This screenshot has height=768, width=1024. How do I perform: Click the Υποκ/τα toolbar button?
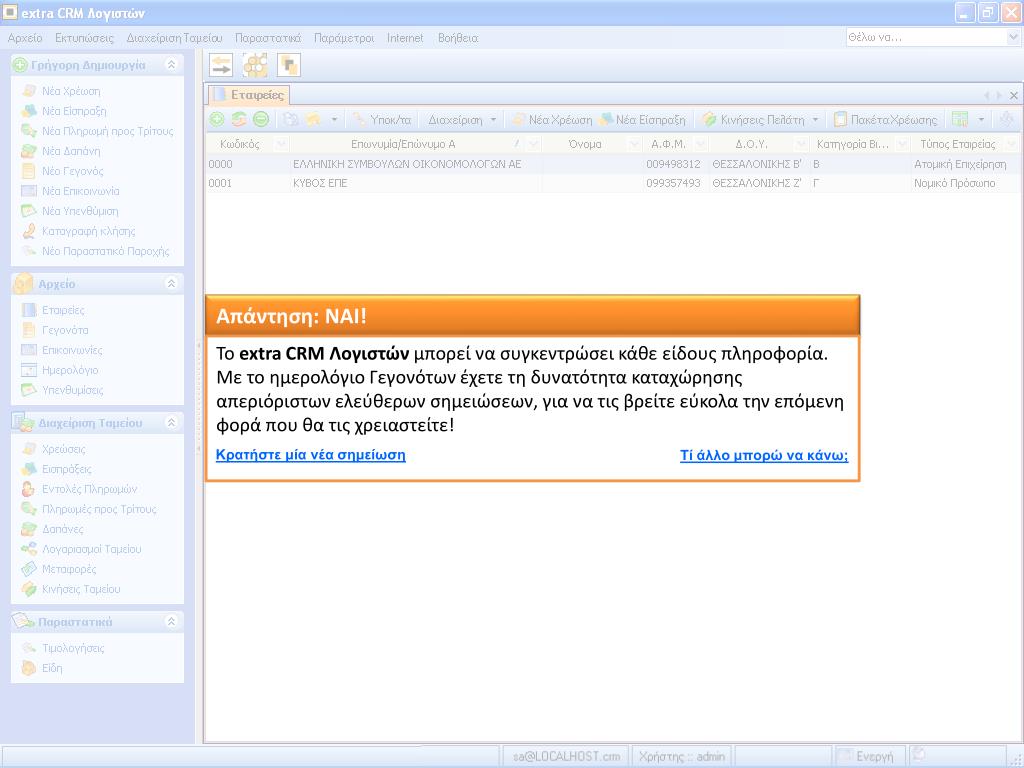382,120
